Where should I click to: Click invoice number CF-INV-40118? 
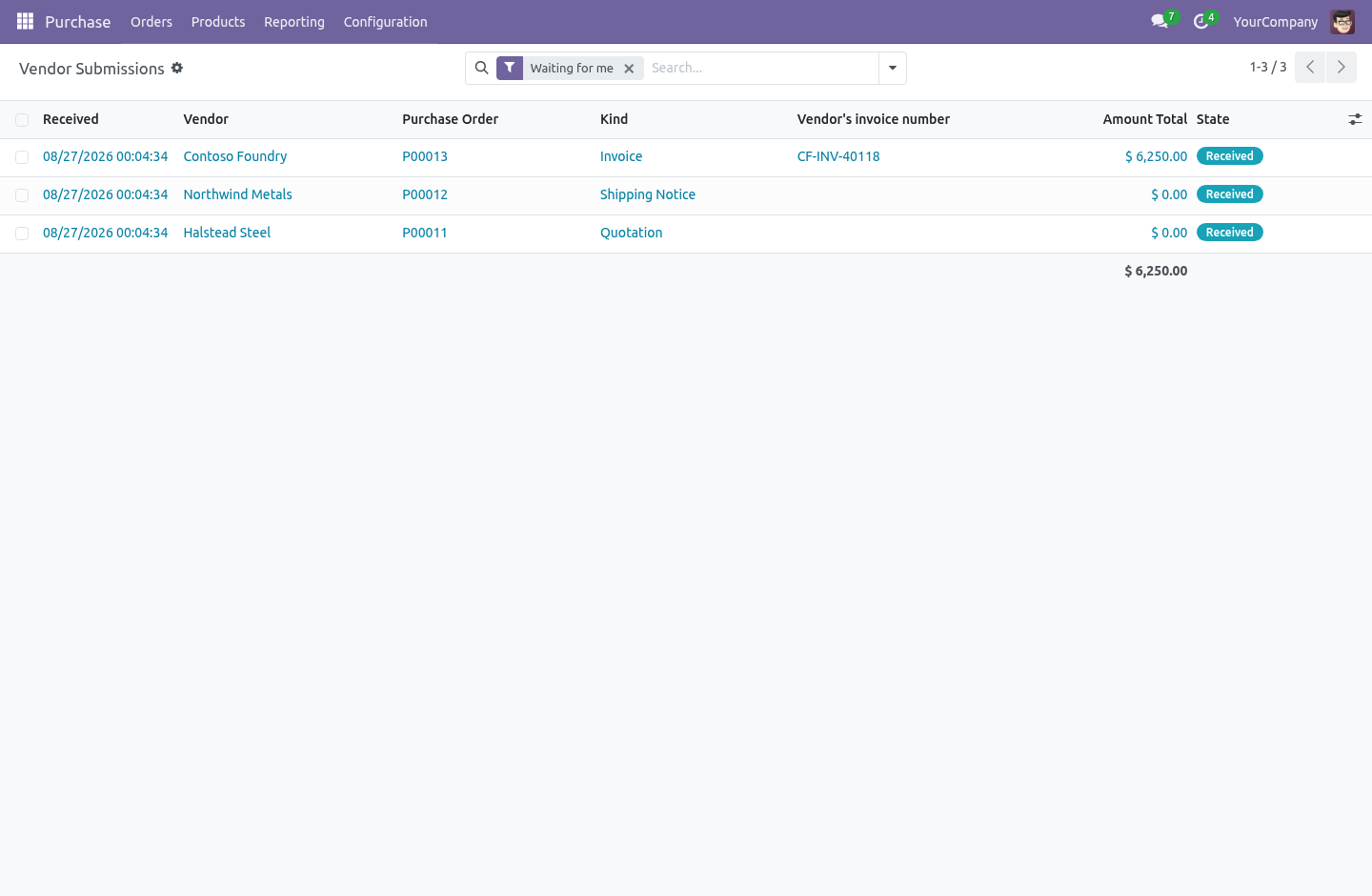(838, 156)
